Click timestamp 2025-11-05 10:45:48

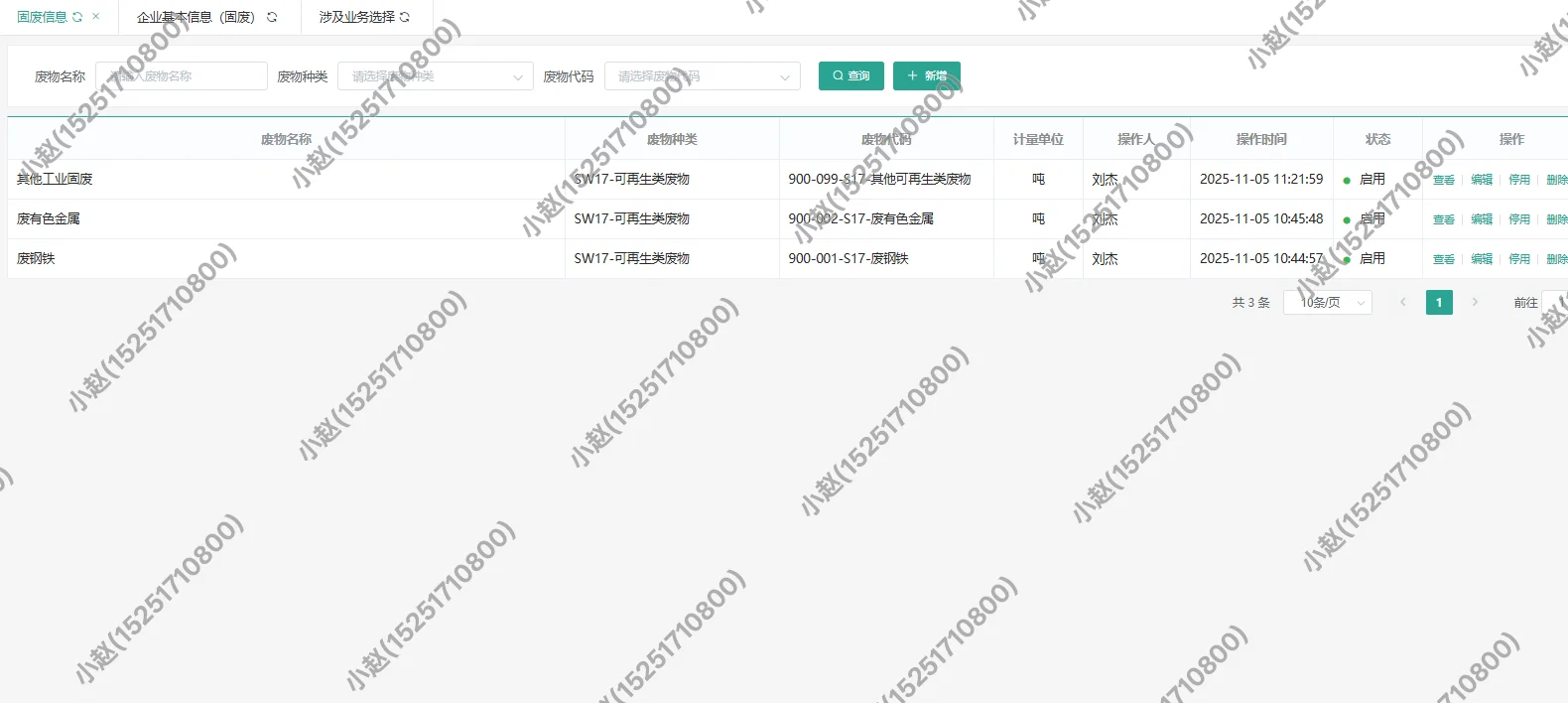(1261, 219)
